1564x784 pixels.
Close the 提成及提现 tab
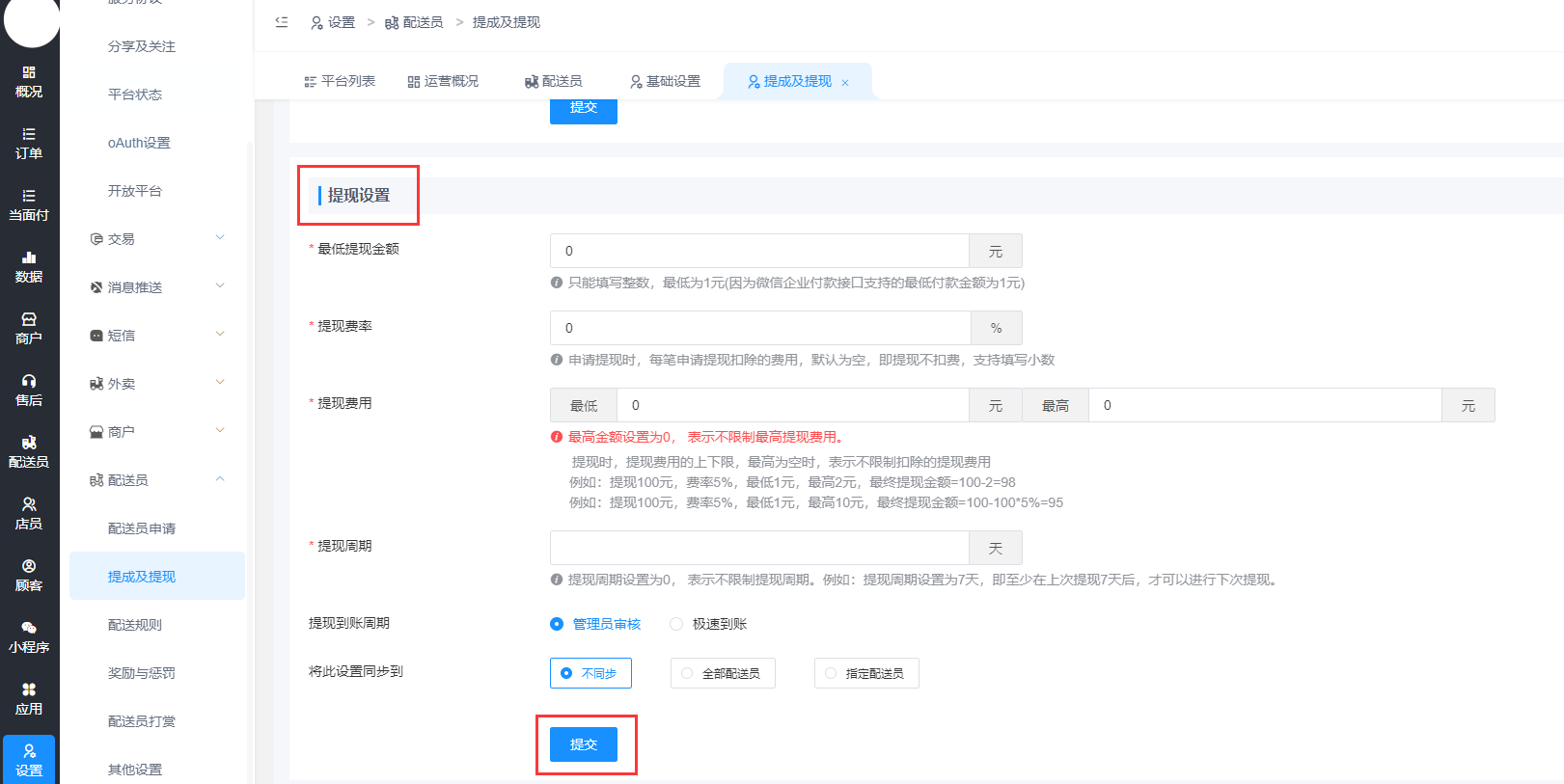point(845,83)
